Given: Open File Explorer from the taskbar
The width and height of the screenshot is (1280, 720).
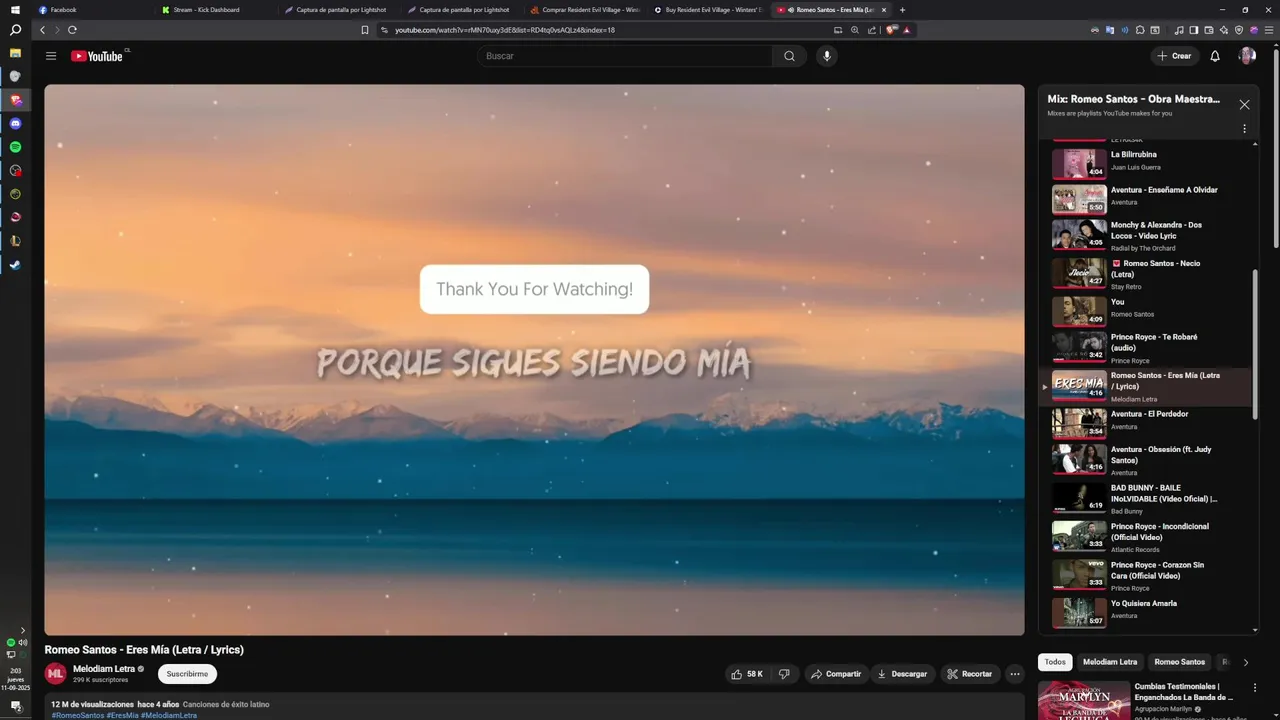Looking at the screenshot, I should tap(15, 52).
